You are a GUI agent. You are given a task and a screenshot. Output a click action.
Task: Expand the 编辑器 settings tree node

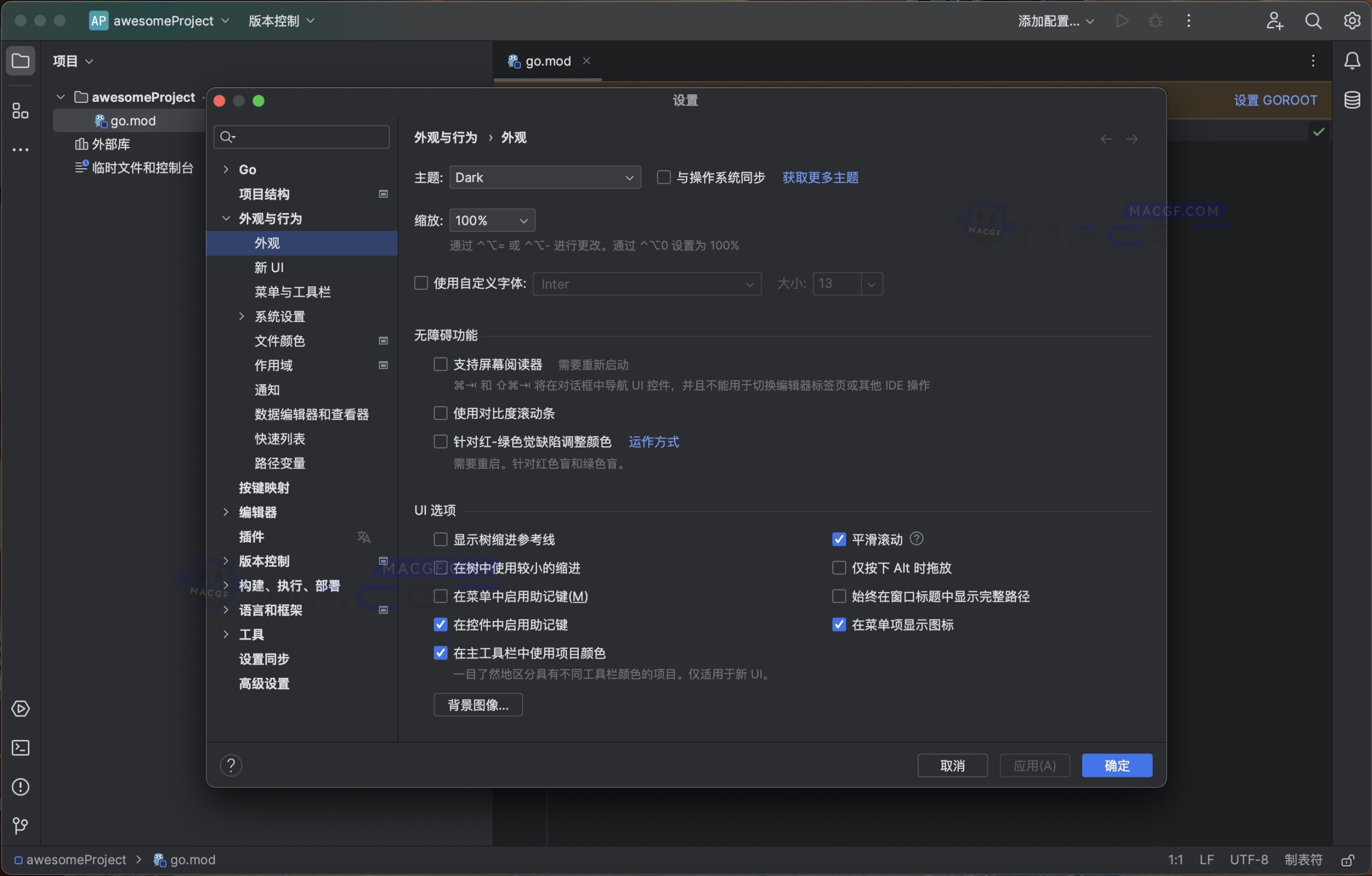tap(226, 512)
